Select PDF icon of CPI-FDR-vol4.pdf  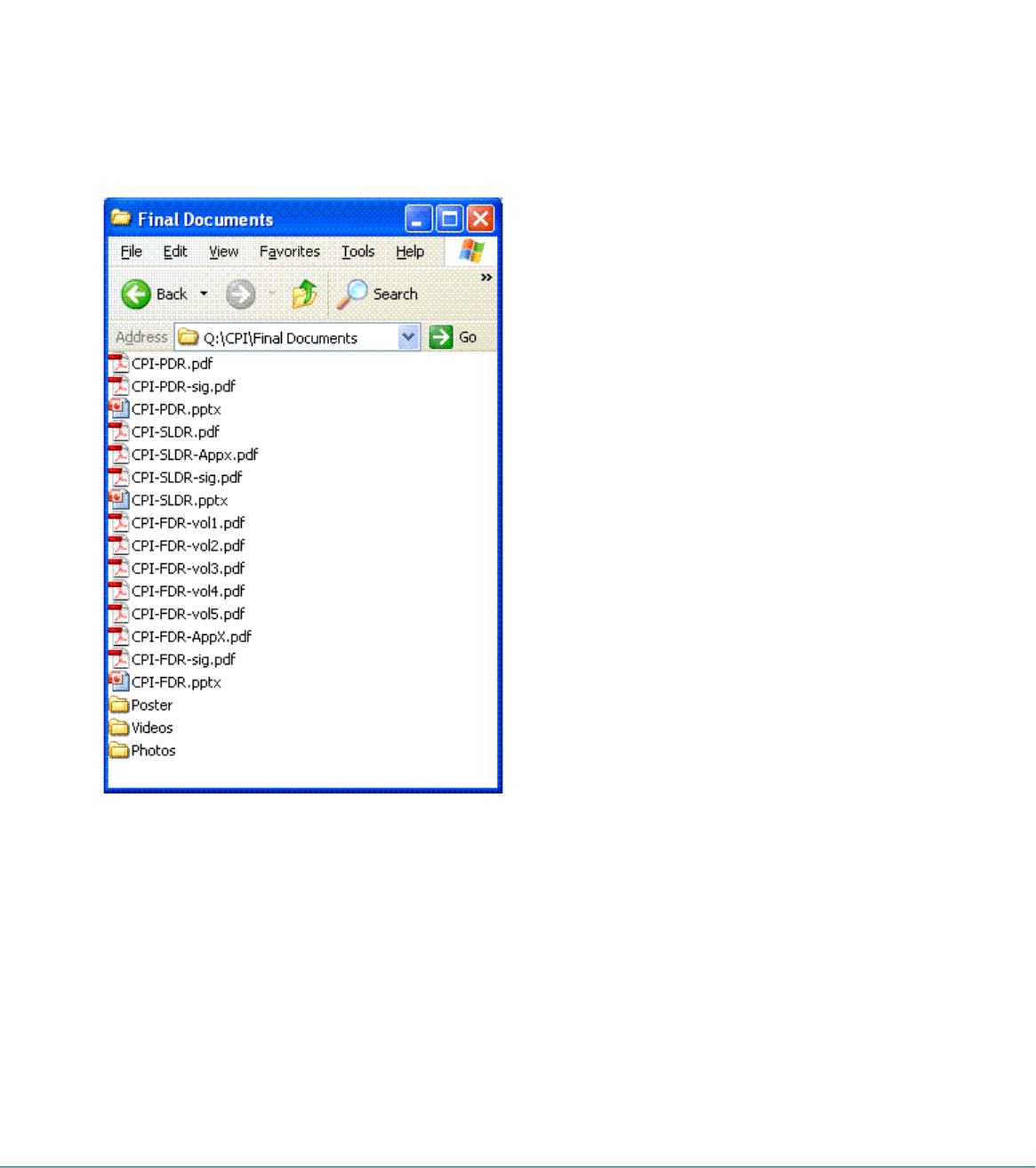coord(119,591)
